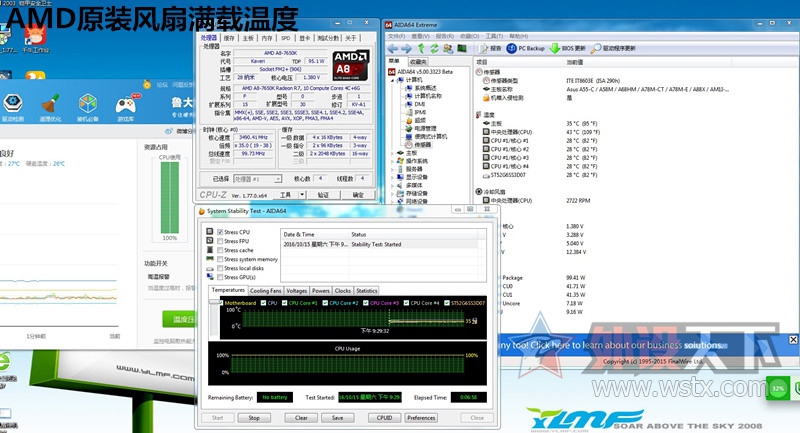This screenshot has width=800, height=433.
Task: Close the AIDA64 blue ad banner
Action: (793, 339)
